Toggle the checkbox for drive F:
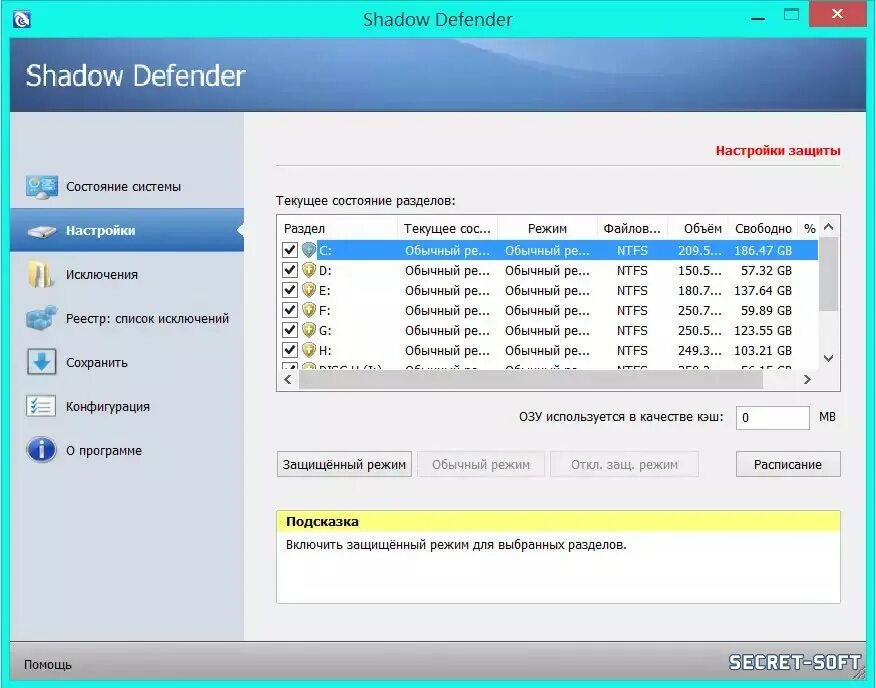The height and width of the screenshot is (688, 876). pyautogui.click(x=289, y=310)
